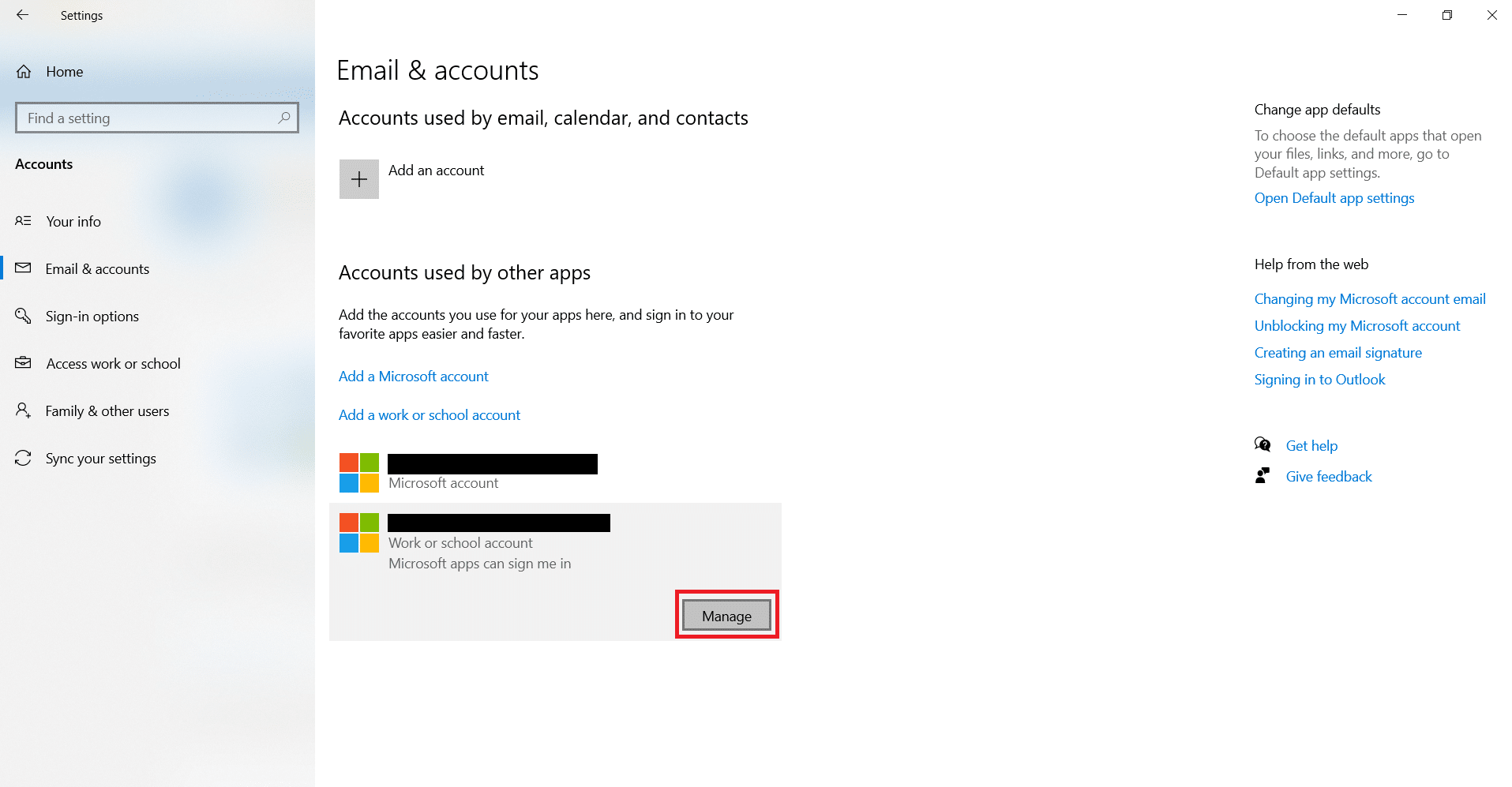Click the plus icon to add an account

point(358,179)
